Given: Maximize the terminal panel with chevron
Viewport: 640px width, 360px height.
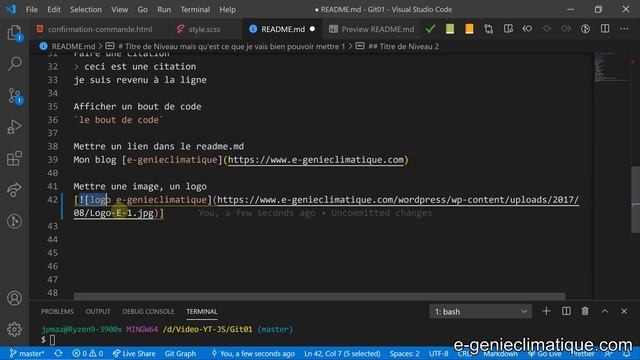Looking at the screenshot, I should (x=604, y=311).
